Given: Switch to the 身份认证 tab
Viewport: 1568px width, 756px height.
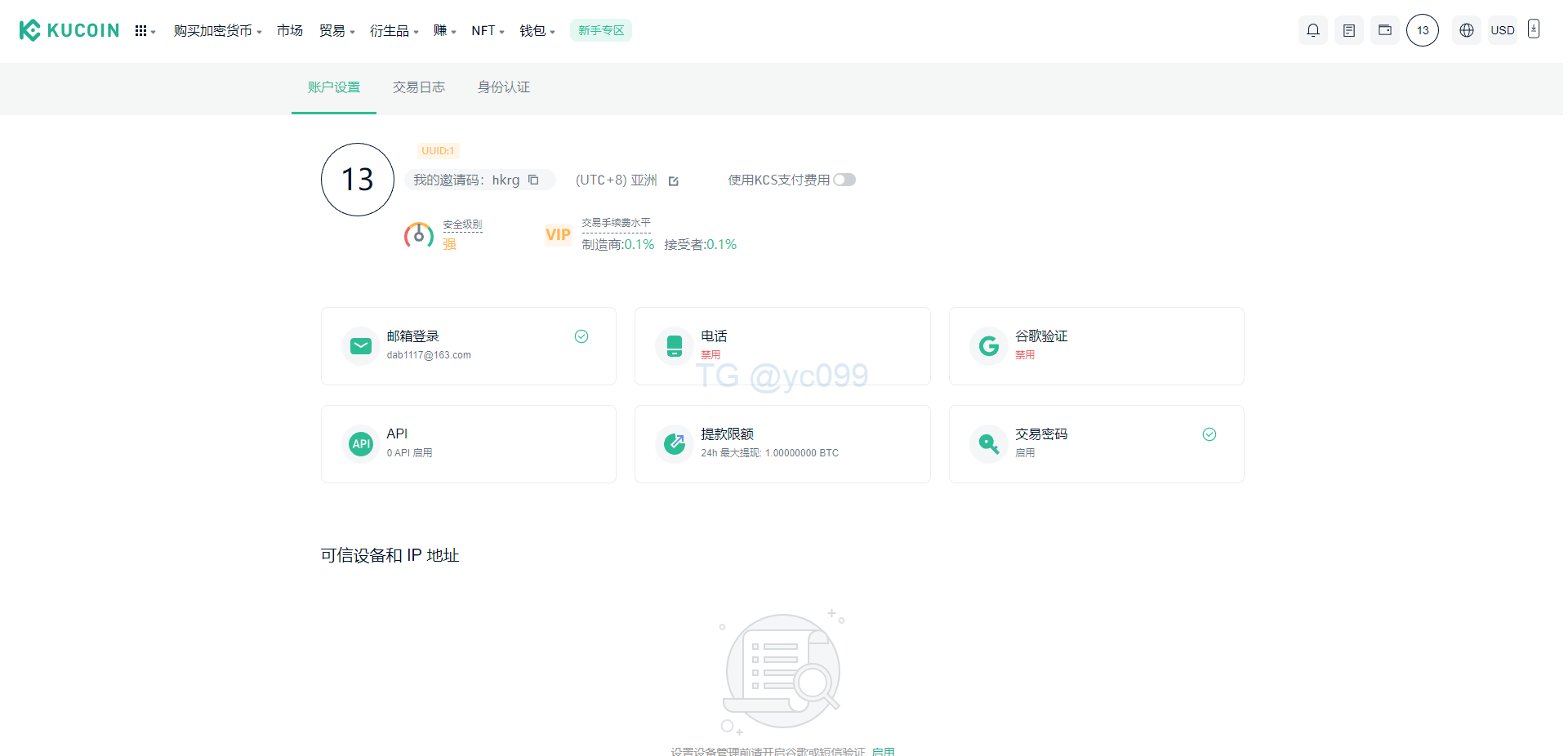Looking at the screenshot, I should pos(503,87).
